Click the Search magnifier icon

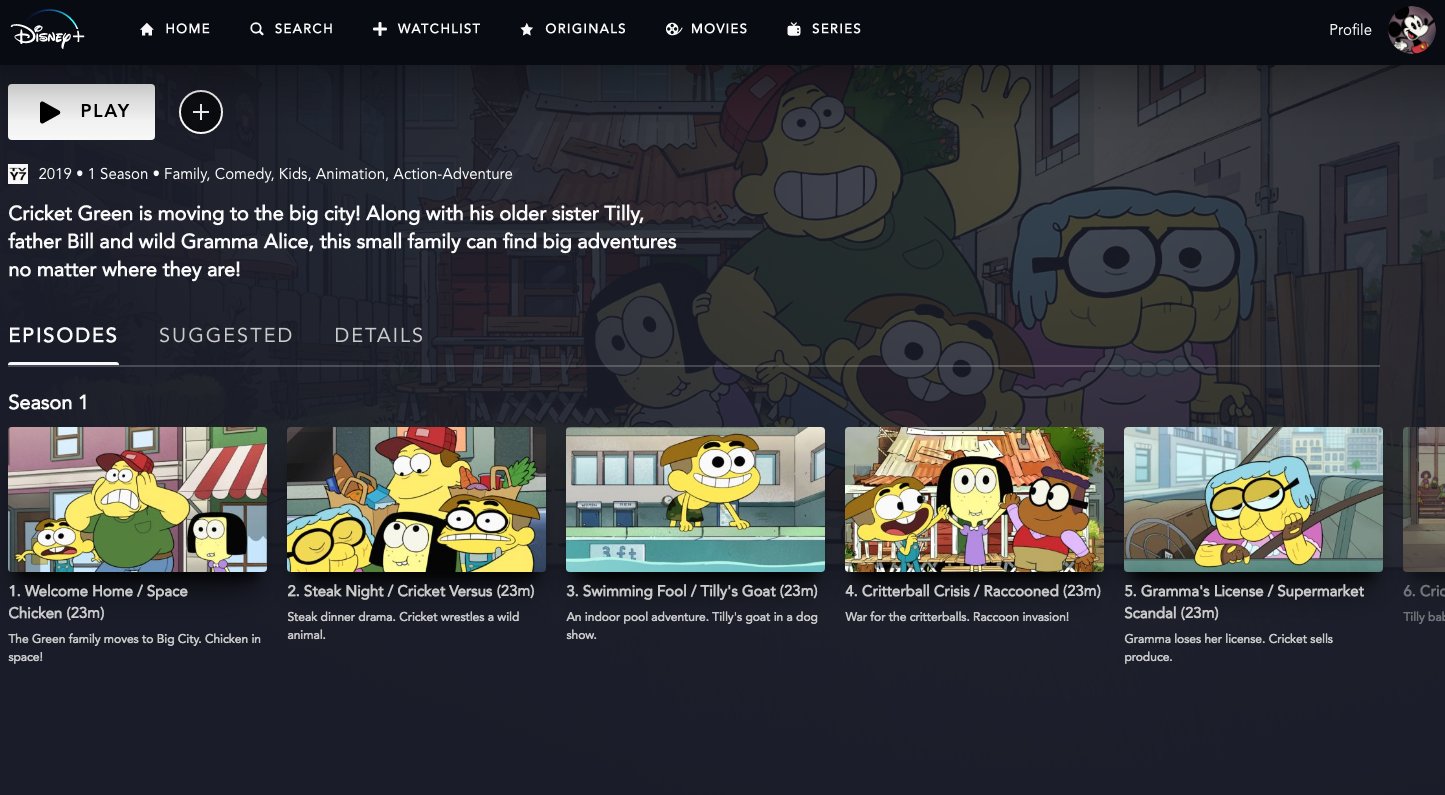[x=257, y=30]
